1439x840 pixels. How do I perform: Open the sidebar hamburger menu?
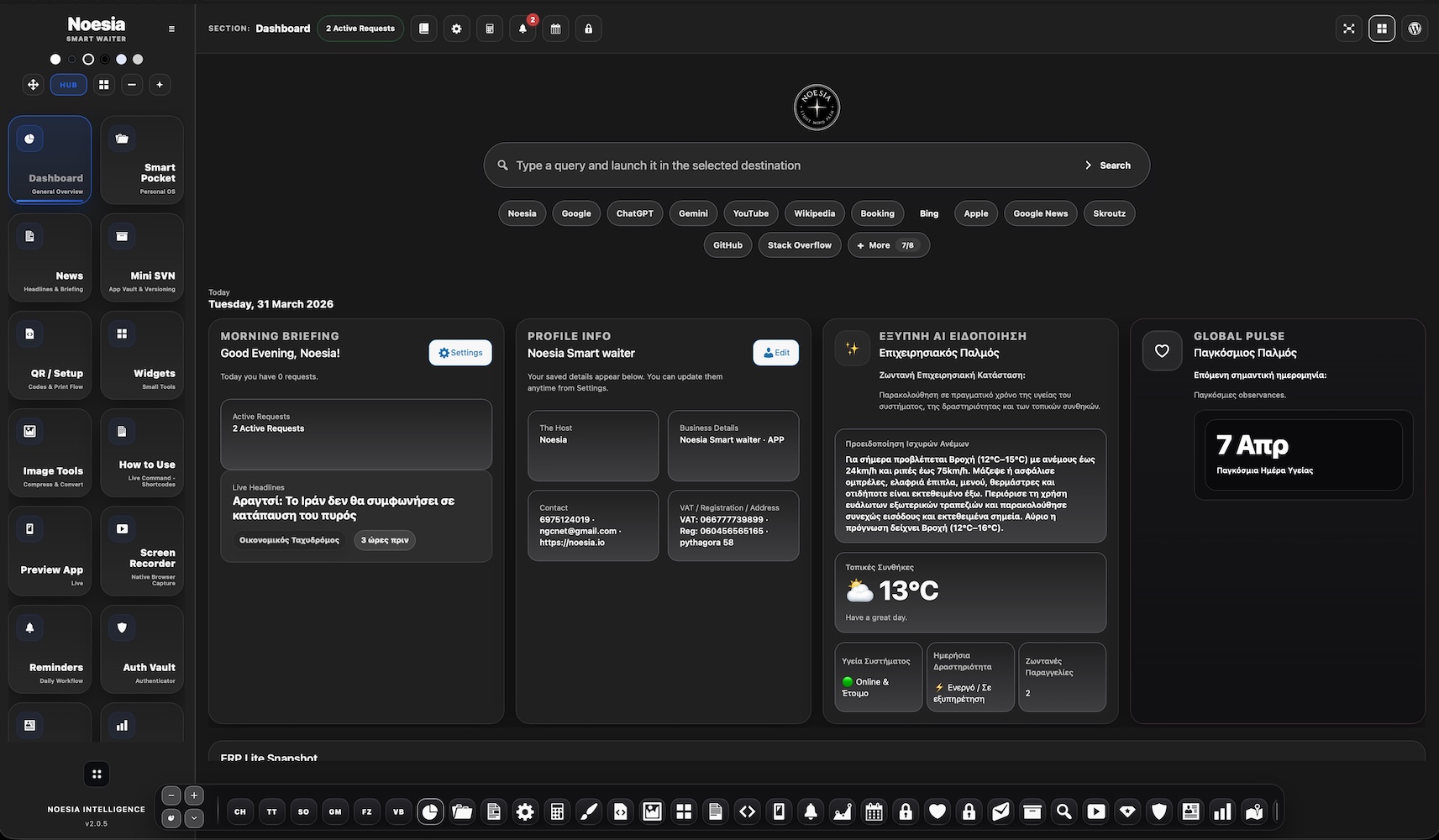tap(171, 29)
